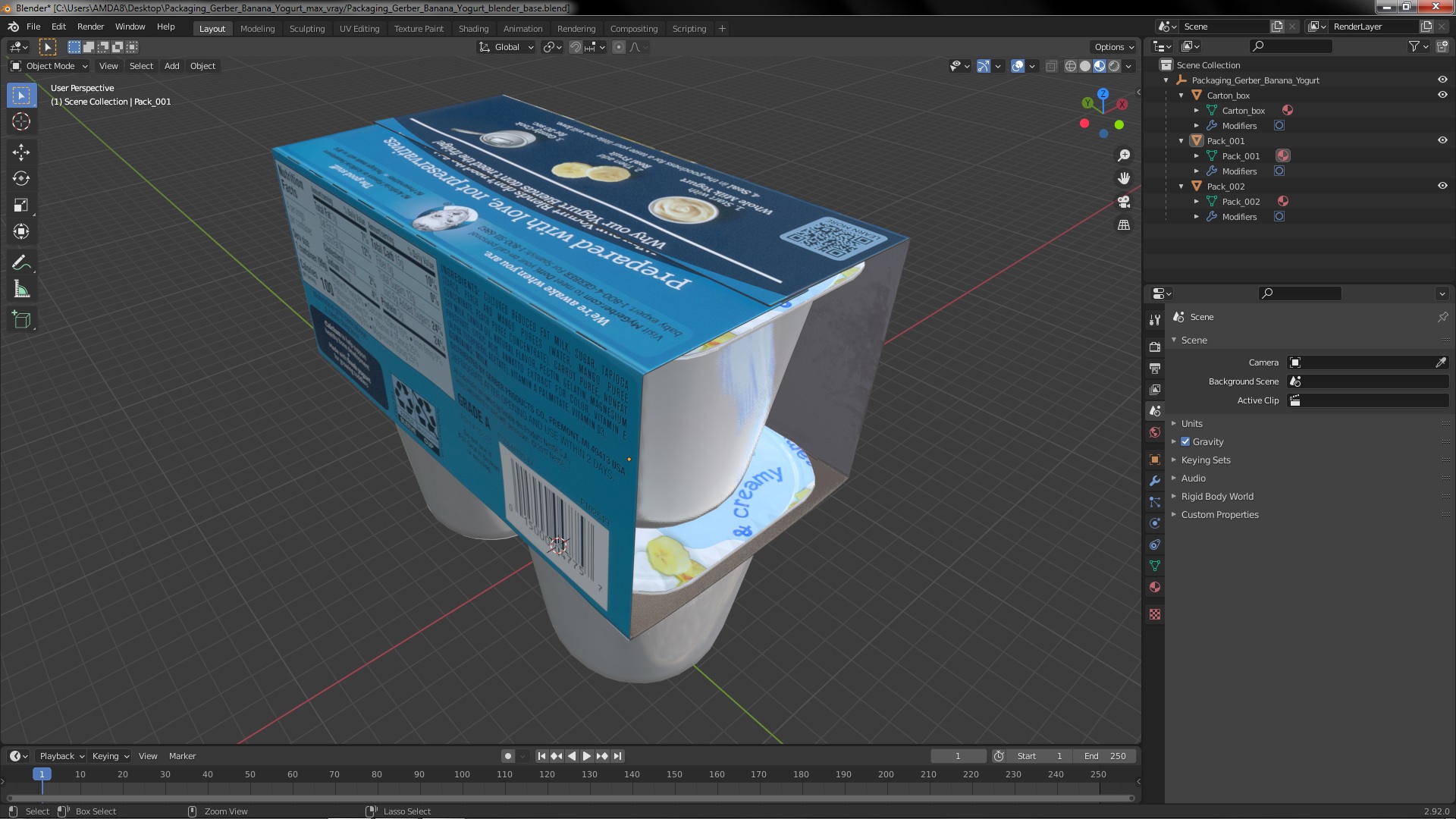
Task: Open the Output properties tab
Action: tap(1154, 368)
